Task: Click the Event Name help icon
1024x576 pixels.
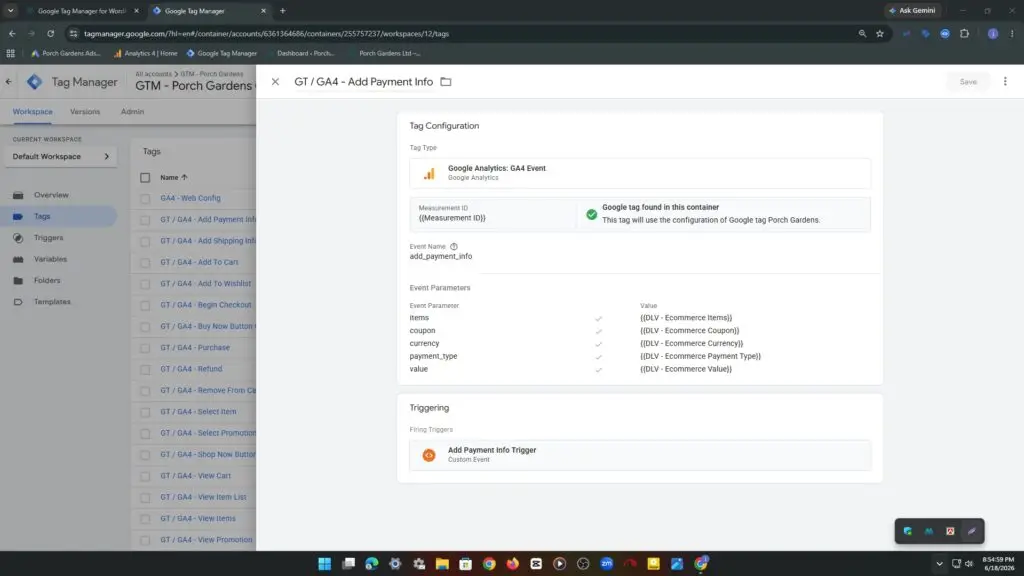Action: click(x=453, y=246)
